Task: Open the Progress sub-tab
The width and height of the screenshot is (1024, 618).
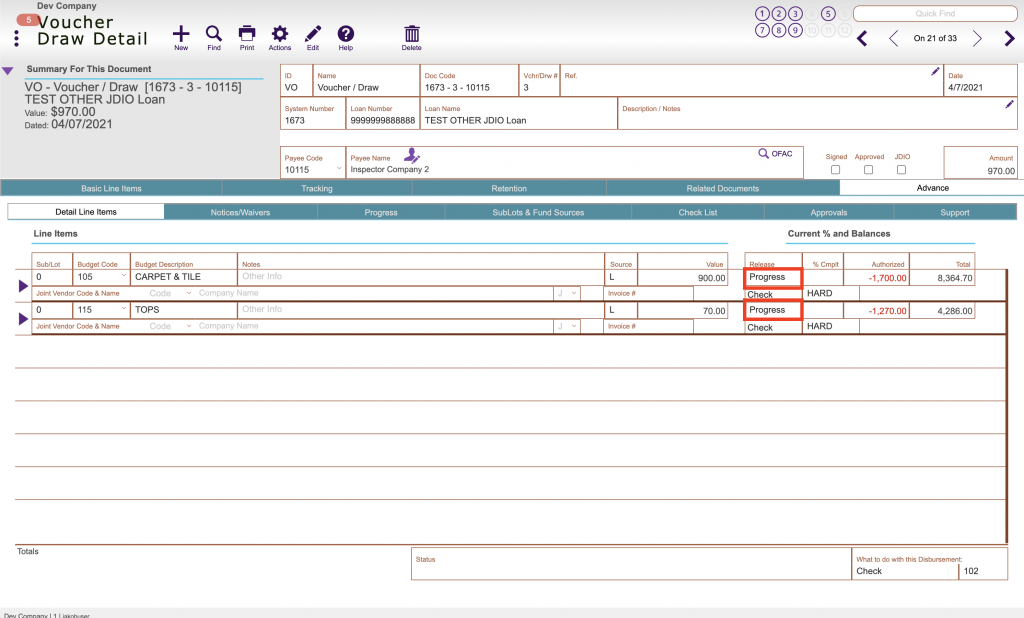Action: pyautogui.click(x=381, y=212)
